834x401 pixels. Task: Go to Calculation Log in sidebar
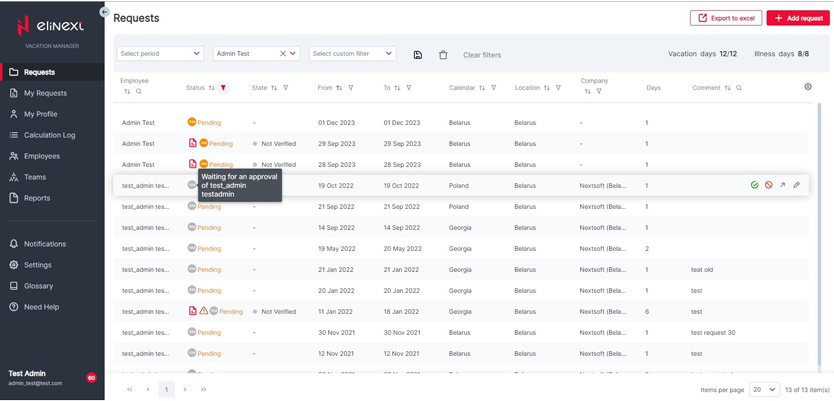click(x=49, y=135)
